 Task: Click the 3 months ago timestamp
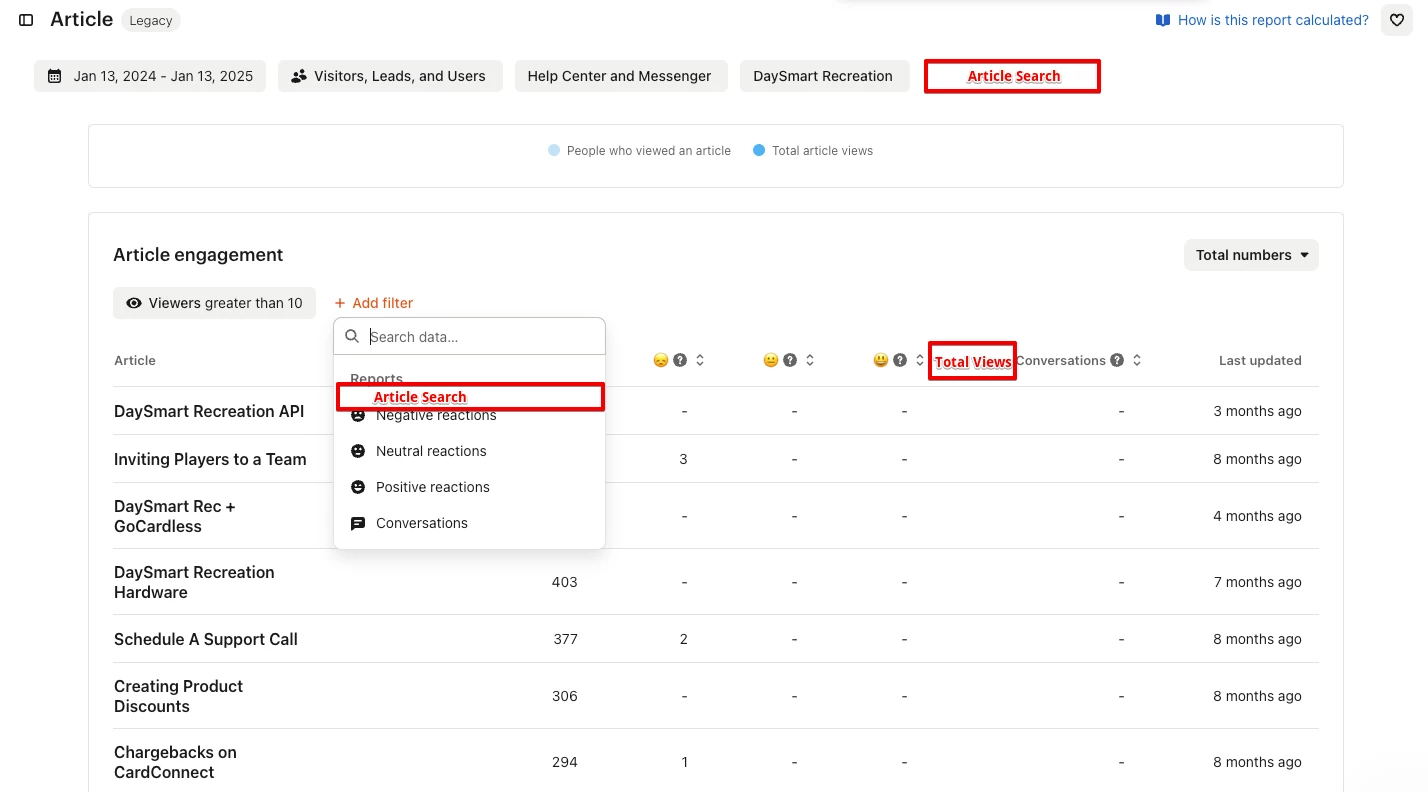(x=1258, y=411)
